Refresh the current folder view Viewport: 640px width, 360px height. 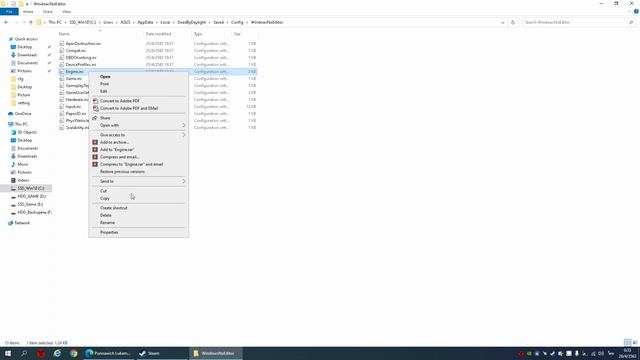click(513, 22)
